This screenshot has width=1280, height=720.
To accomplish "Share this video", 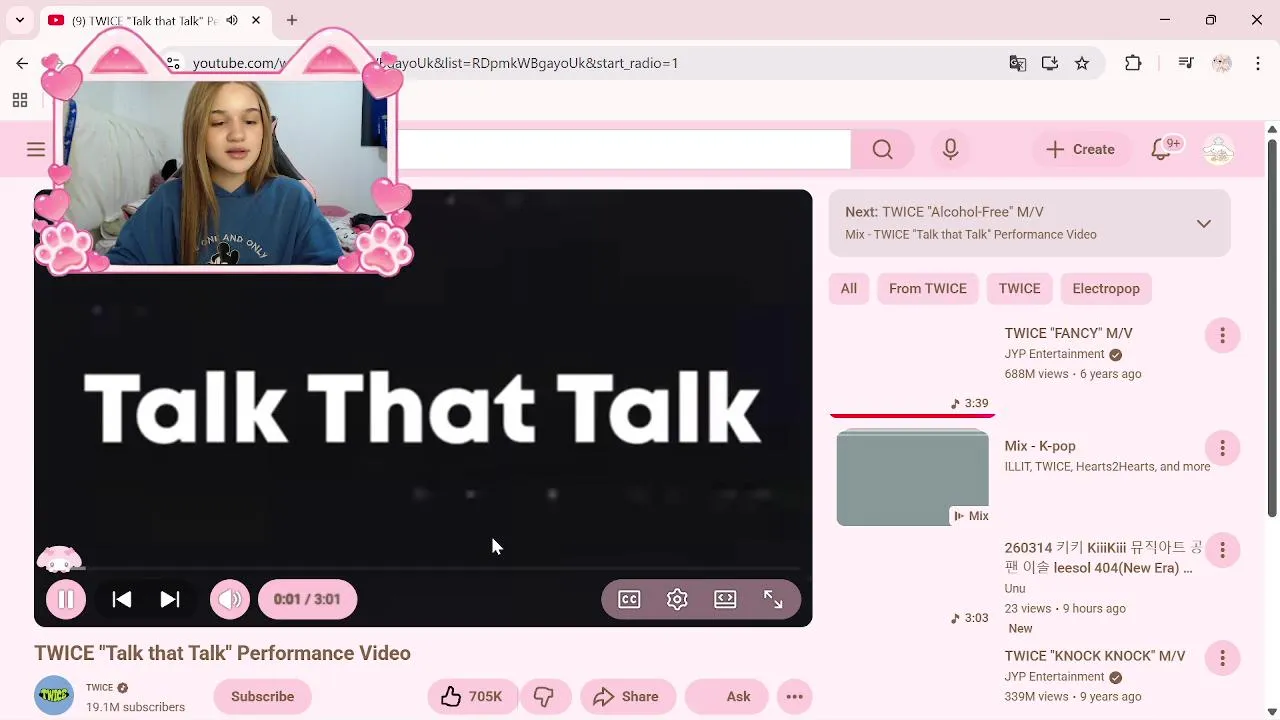I will click(x=627, y=696).
